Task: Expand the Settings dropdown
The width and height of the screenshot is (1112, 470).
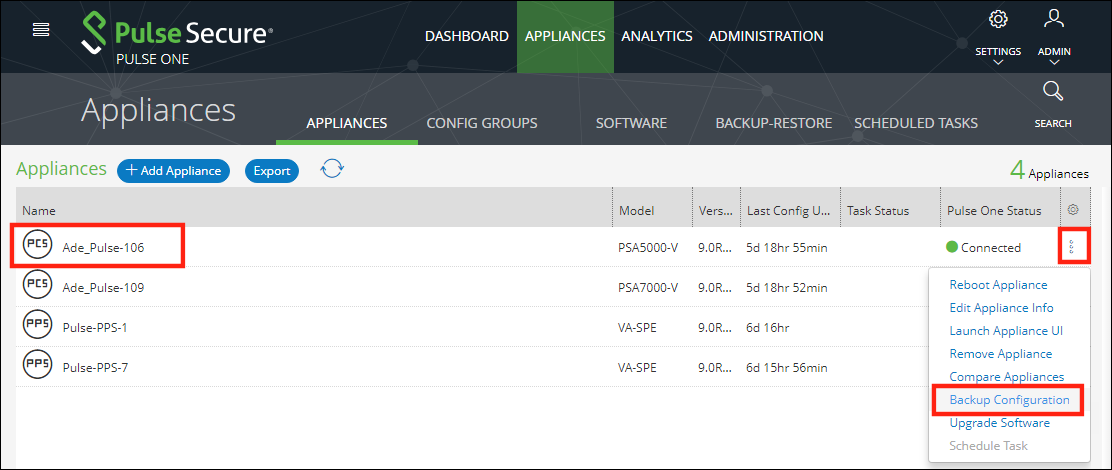Action: point(997,33)
